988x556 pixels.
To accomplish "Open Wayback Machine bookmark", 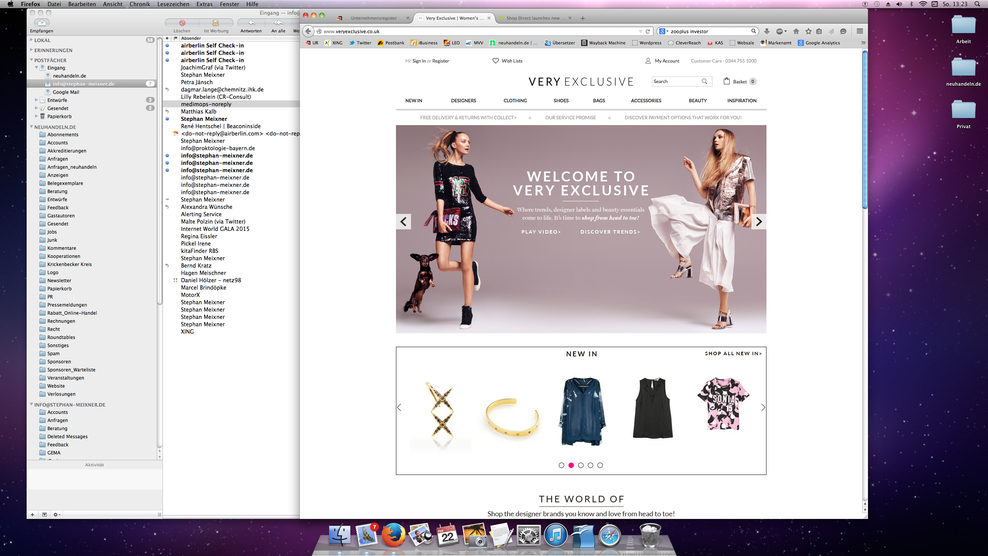I will pyautogui.click(x=604, y=43).
